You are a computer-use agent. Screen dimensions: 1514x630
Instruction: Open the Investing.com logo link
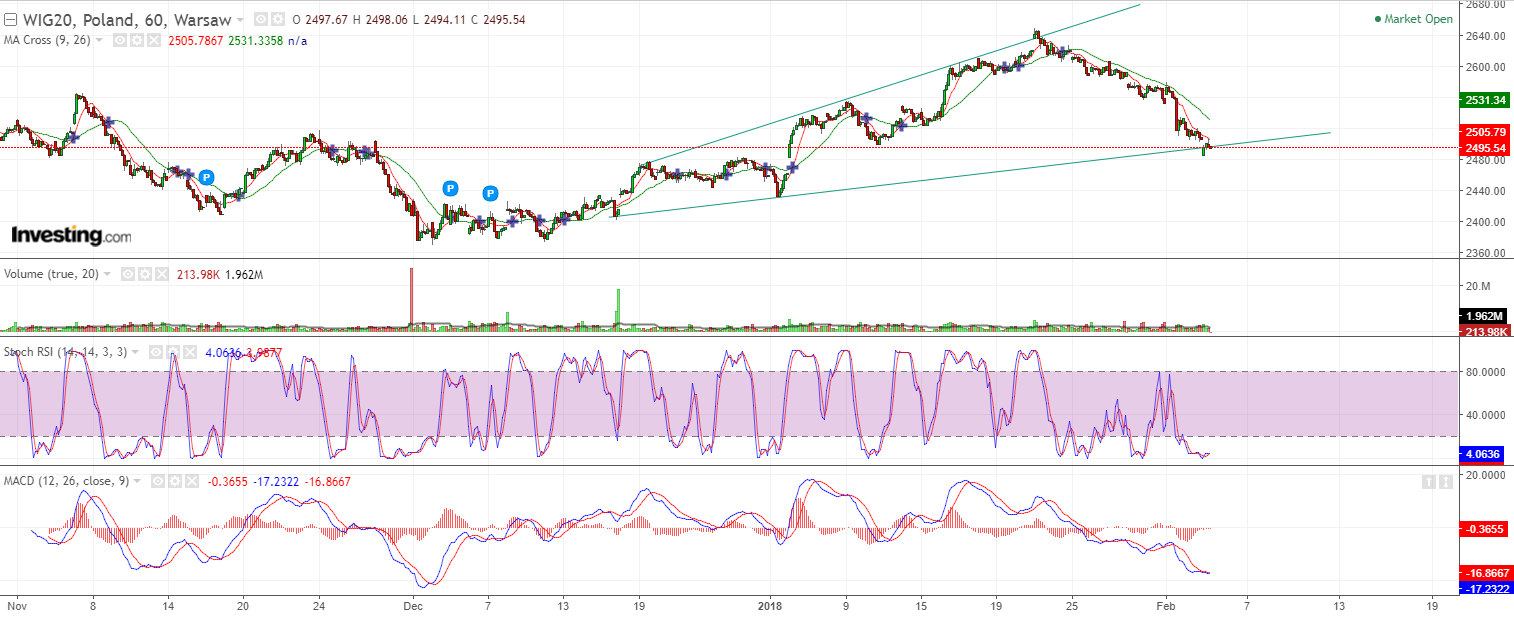[x=71, y=236]
